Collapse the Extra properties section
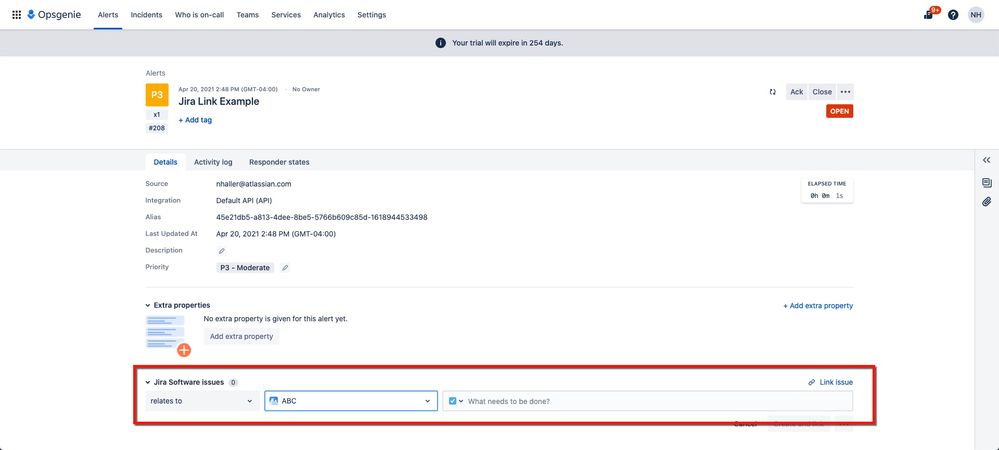 [x=148, y=305]
